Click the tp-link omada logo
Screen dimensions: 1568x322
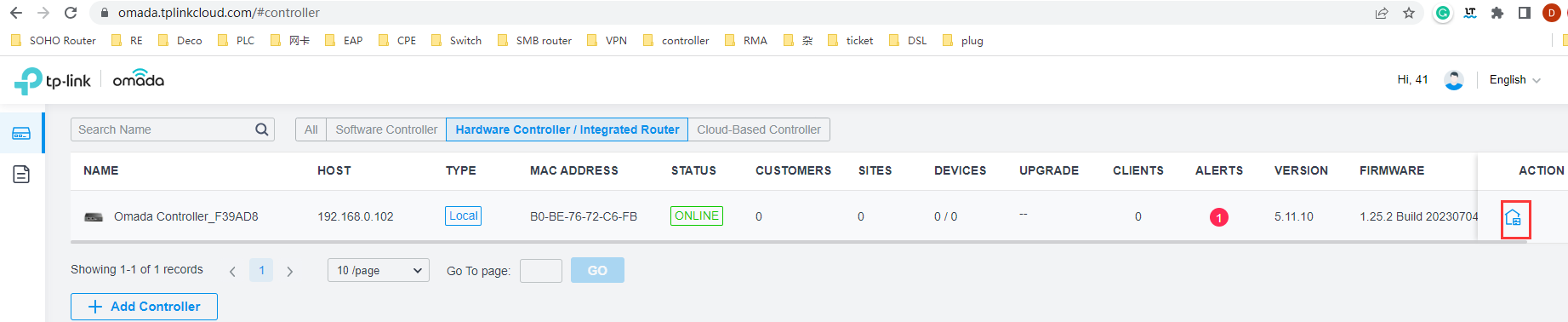coord(89,80)
